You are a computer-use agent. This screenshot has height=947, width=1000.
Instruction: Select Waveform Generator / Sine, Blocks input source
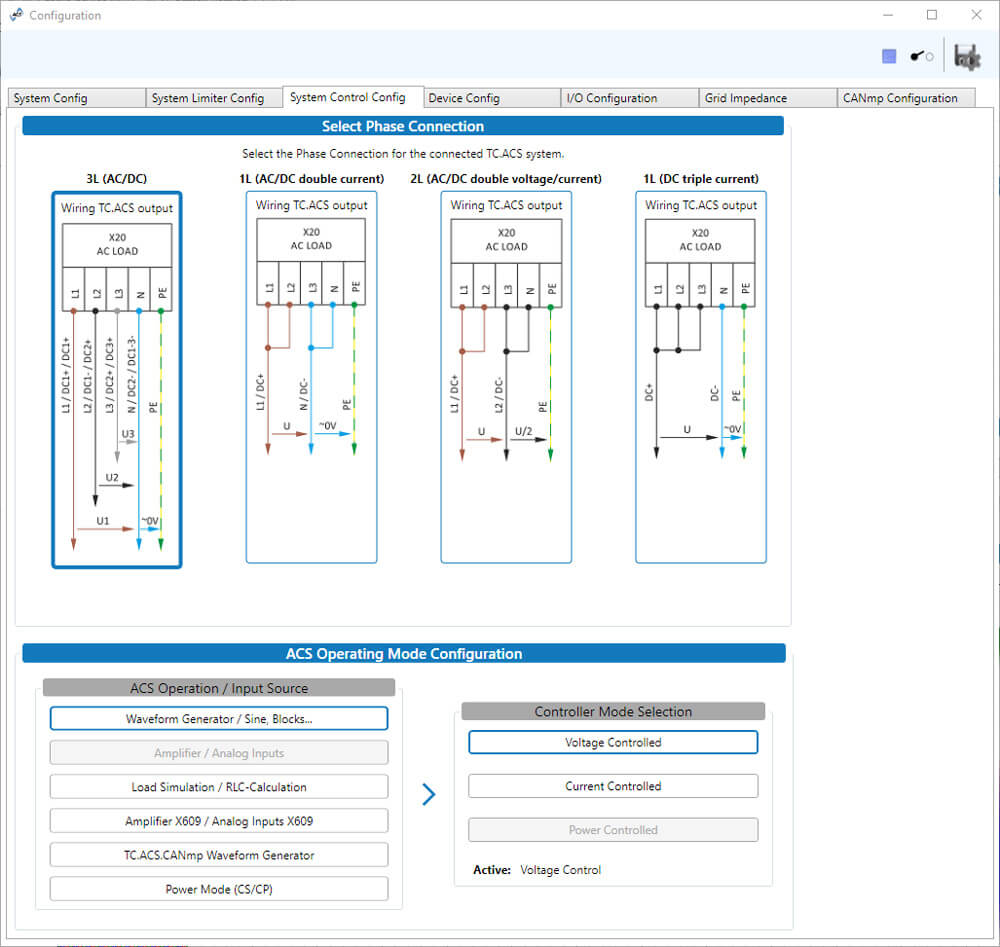point(219,719)
